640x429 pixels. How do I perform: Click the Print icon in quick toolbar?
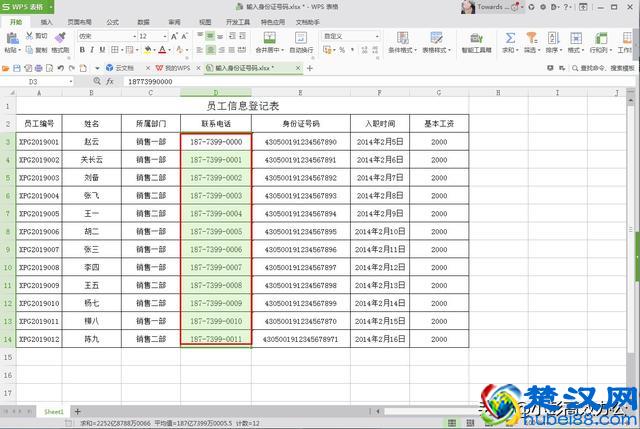click(x=38, y=68)
